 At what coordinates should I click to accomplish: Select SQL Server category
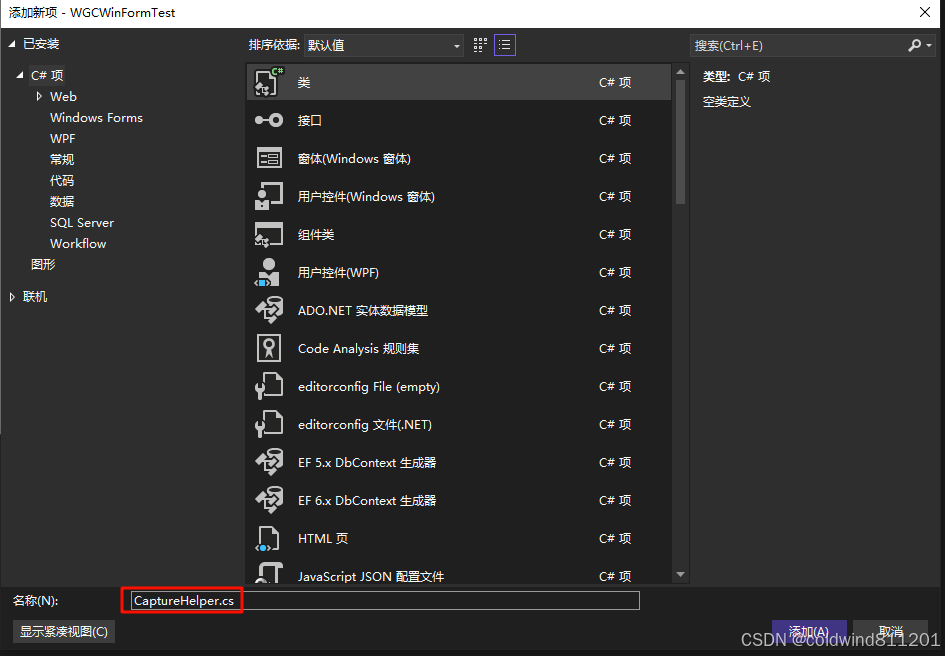point(82,222)
